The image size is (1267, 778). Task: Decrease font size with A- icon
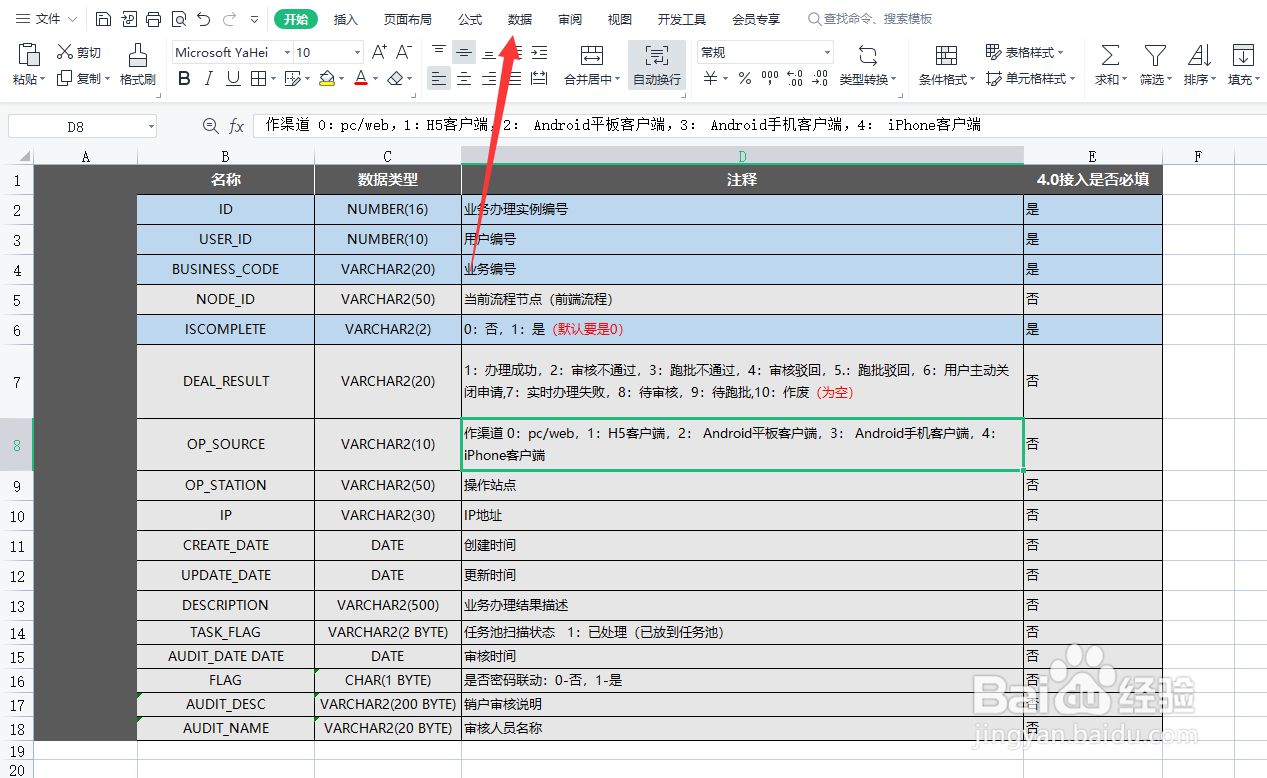pyautogui.click(x=403, y=52)
